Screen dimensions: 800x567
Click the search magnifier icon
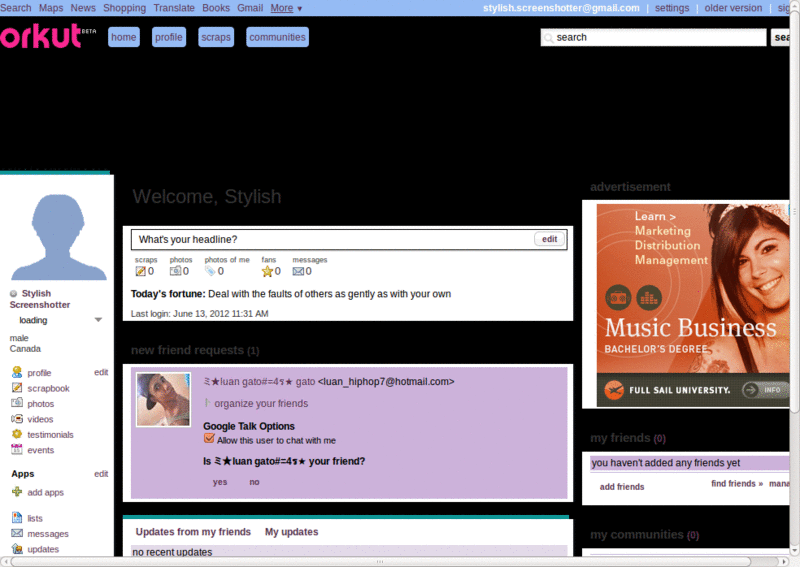[549, 38]
